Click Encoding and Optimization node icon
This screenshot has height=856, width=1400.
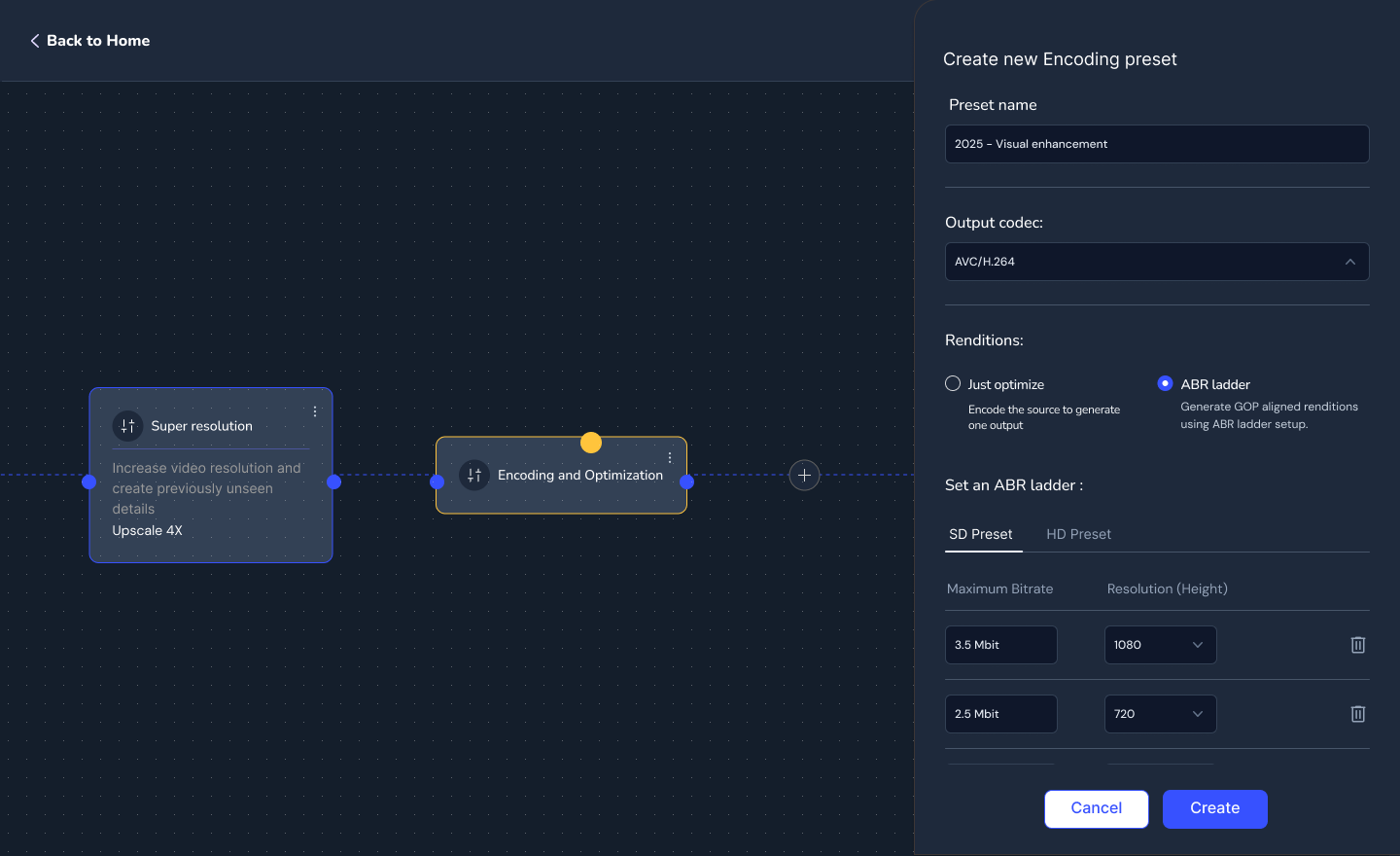click(474, 475)
